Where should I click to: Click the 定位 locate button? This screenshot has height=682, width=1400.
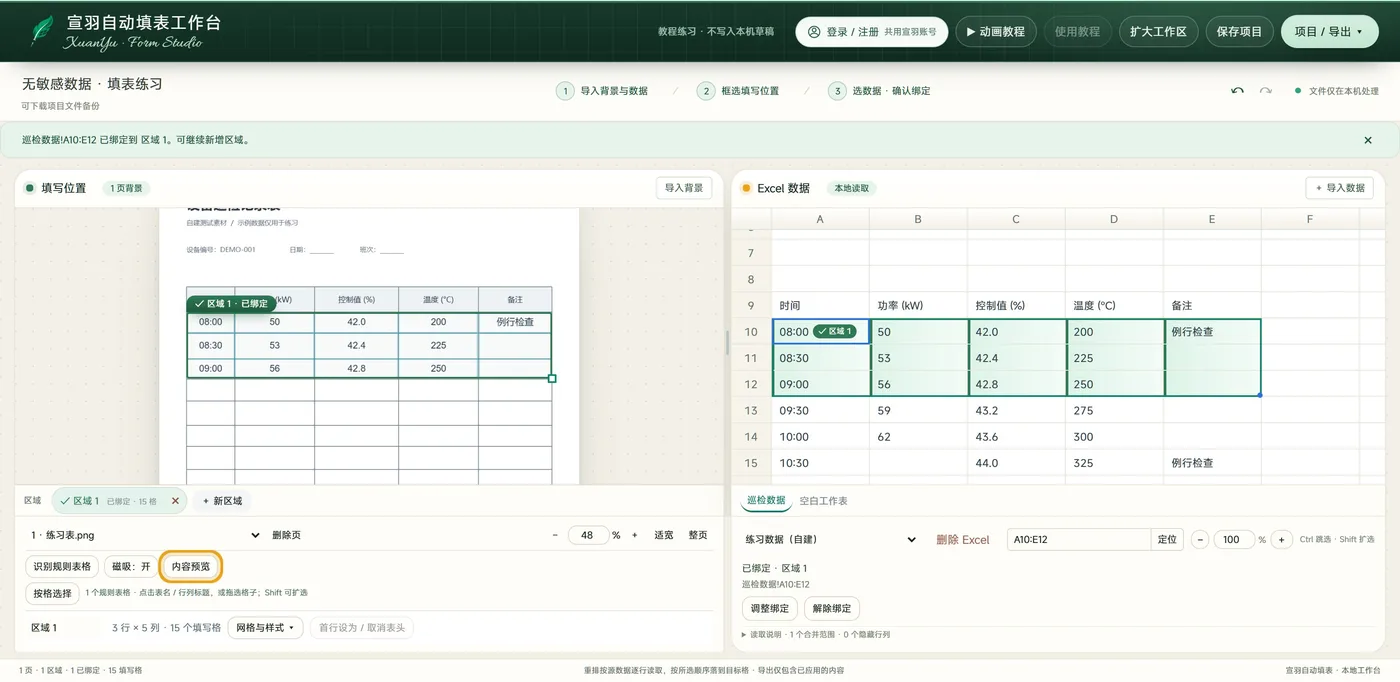point(1167,539)
